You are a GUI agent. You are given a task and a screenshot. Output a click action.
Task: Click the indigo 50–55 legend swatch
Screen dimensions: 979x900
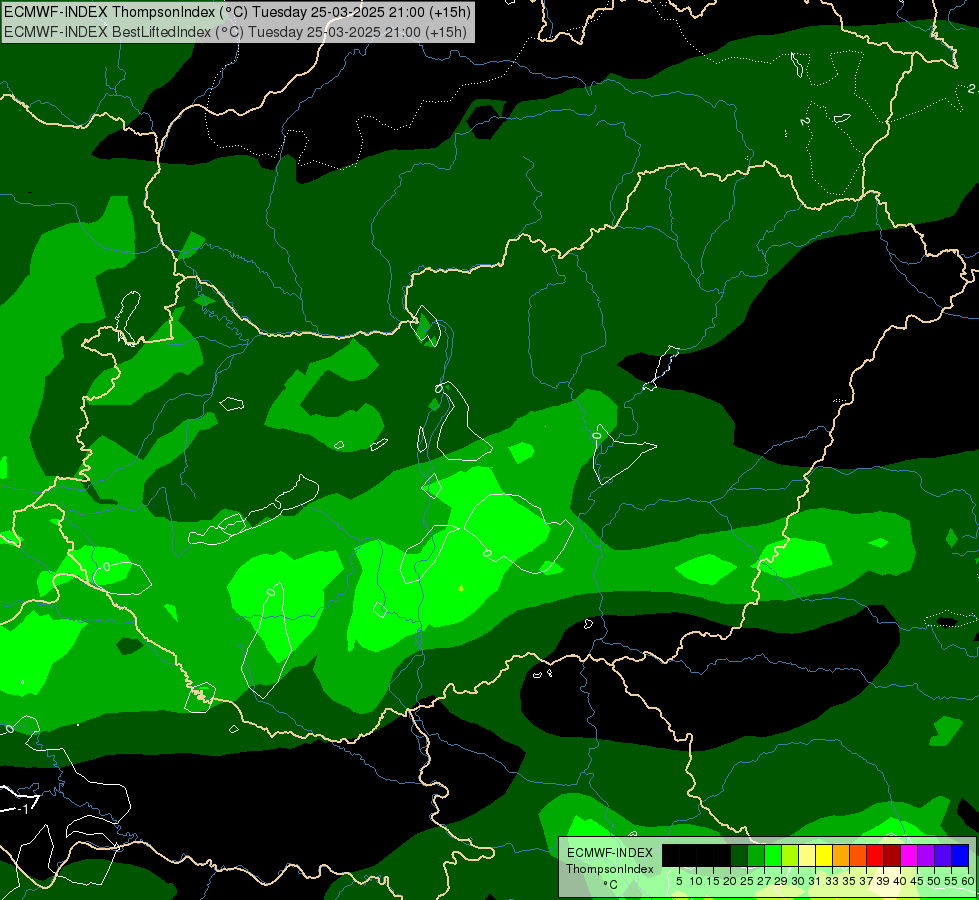coord(943,855)
